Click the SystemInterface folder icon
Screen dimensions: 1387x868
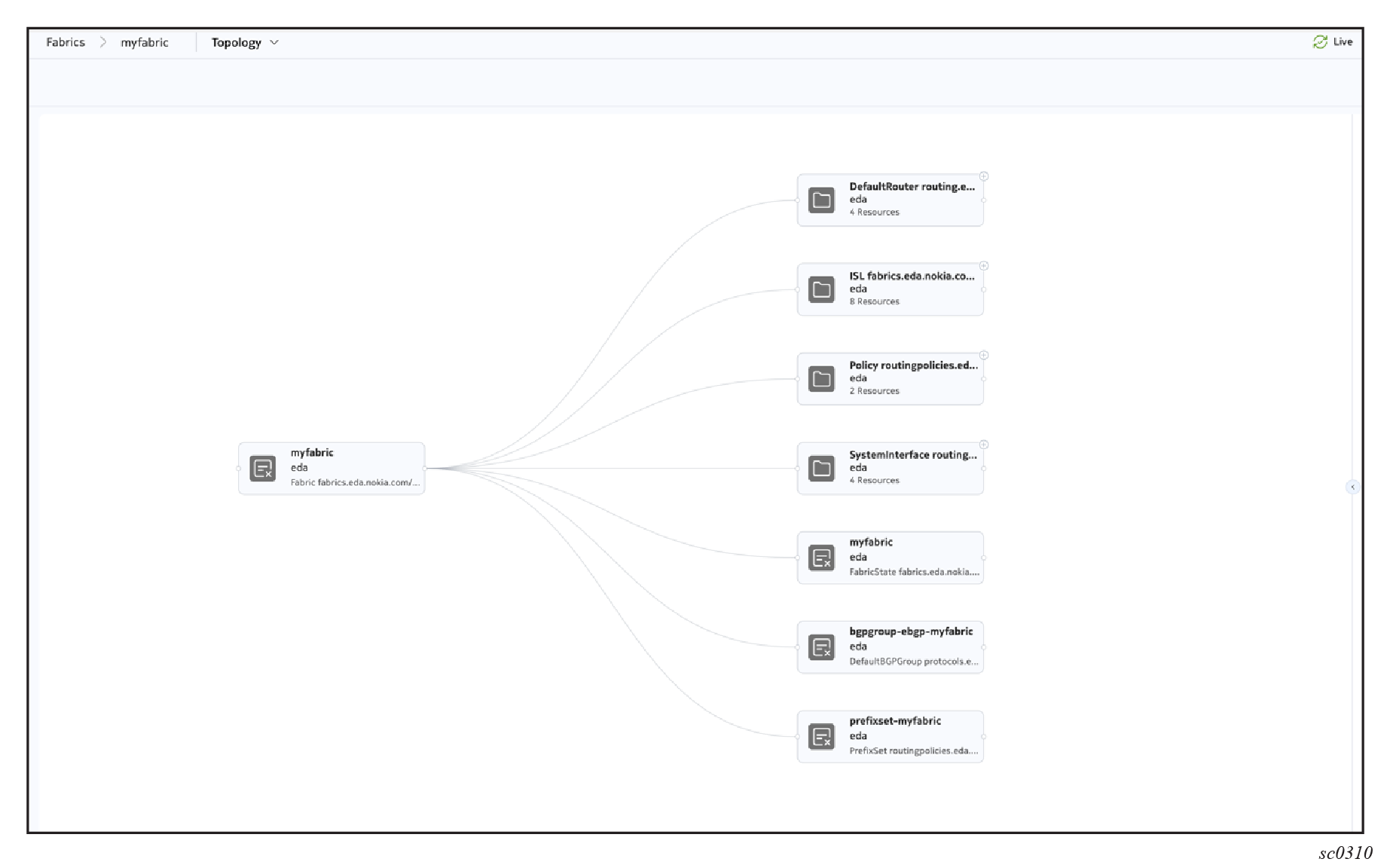click(x=821, y=469)
